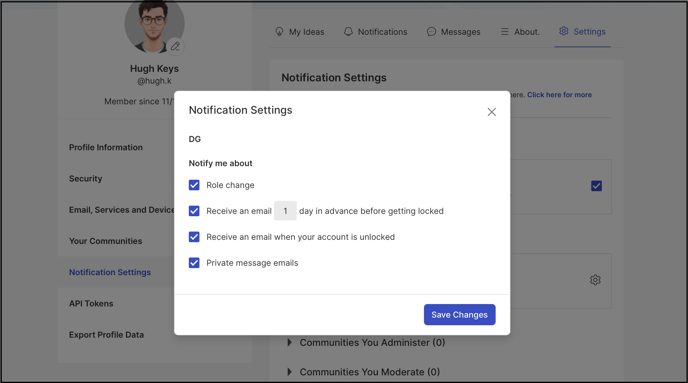The image size is (688, 383).
Task: Open API Tokens in the sidebar
Action: [x=91, y=303]
